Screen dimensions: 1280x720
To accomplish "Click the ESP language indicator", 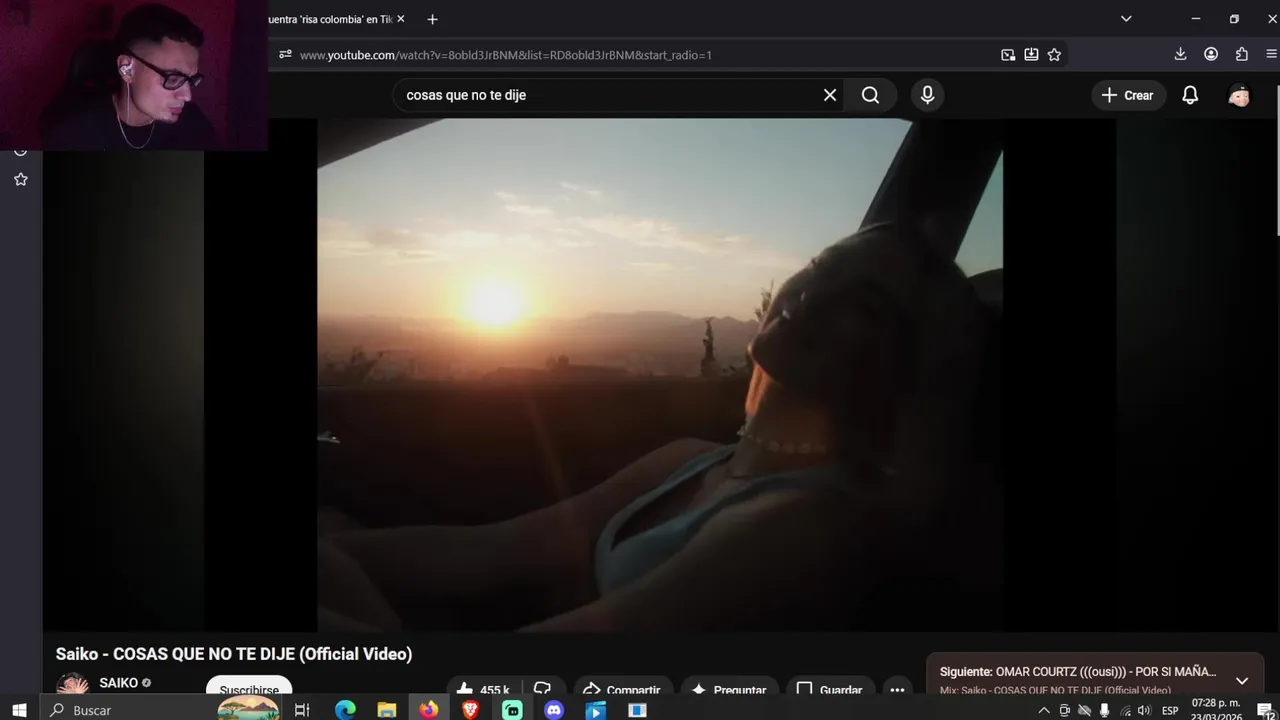I will (1170, 711).
